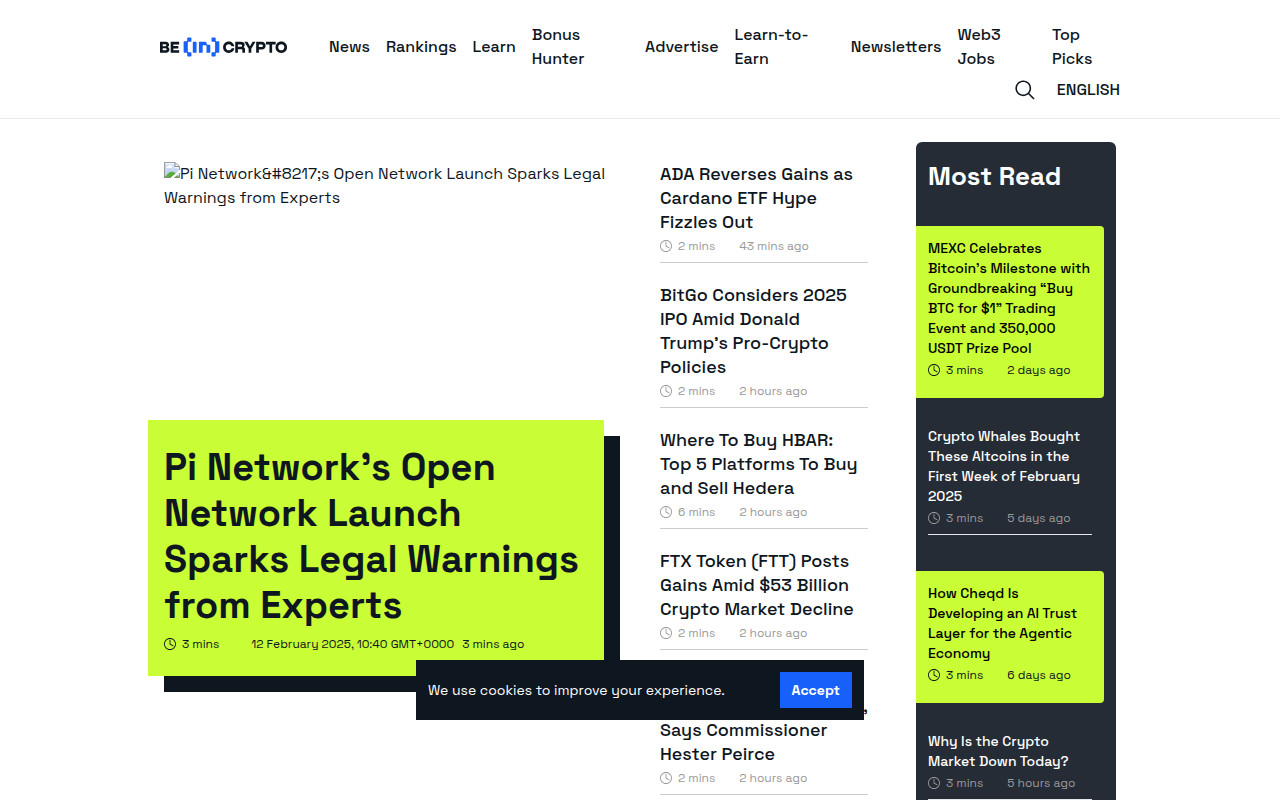1280x800 pixels.
Task: Click the search magnifier icon
Action: (1024, 90)
